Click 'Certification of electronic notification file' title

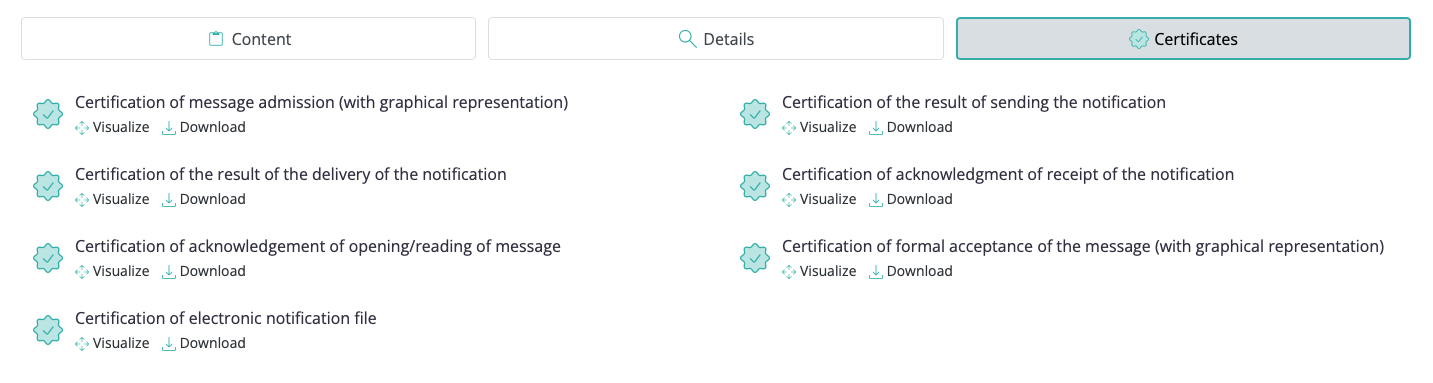(226, 318)
